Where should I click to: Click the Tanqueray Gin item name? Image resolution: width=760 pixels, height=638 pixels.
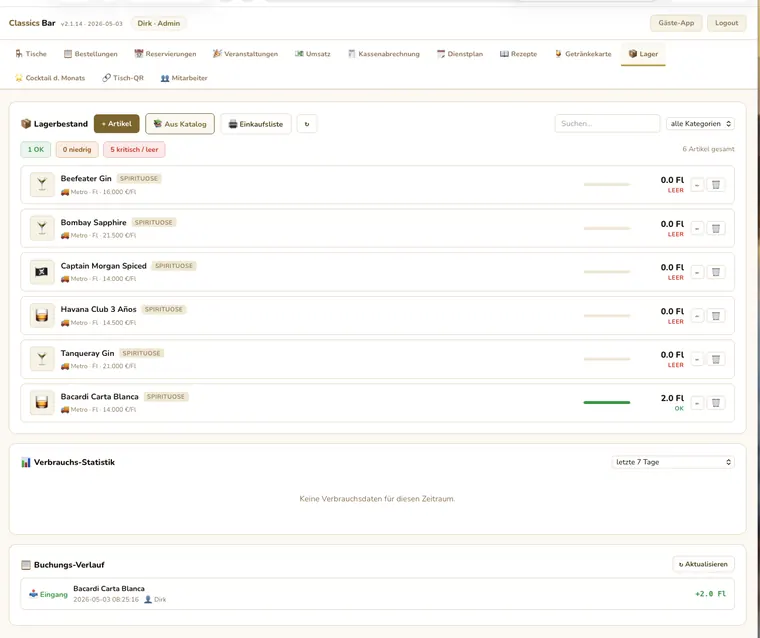87,353
